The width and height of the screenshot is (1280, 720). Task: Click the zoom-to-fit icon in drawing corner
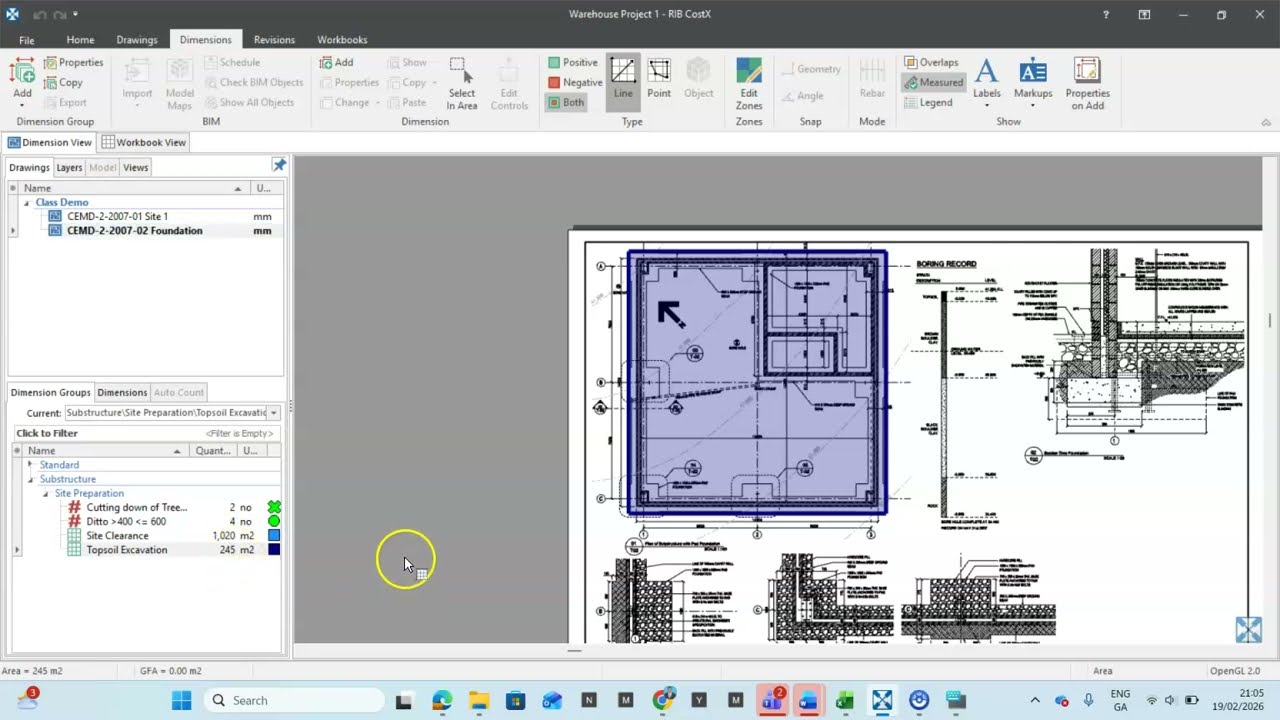[x=1248, y=629]
